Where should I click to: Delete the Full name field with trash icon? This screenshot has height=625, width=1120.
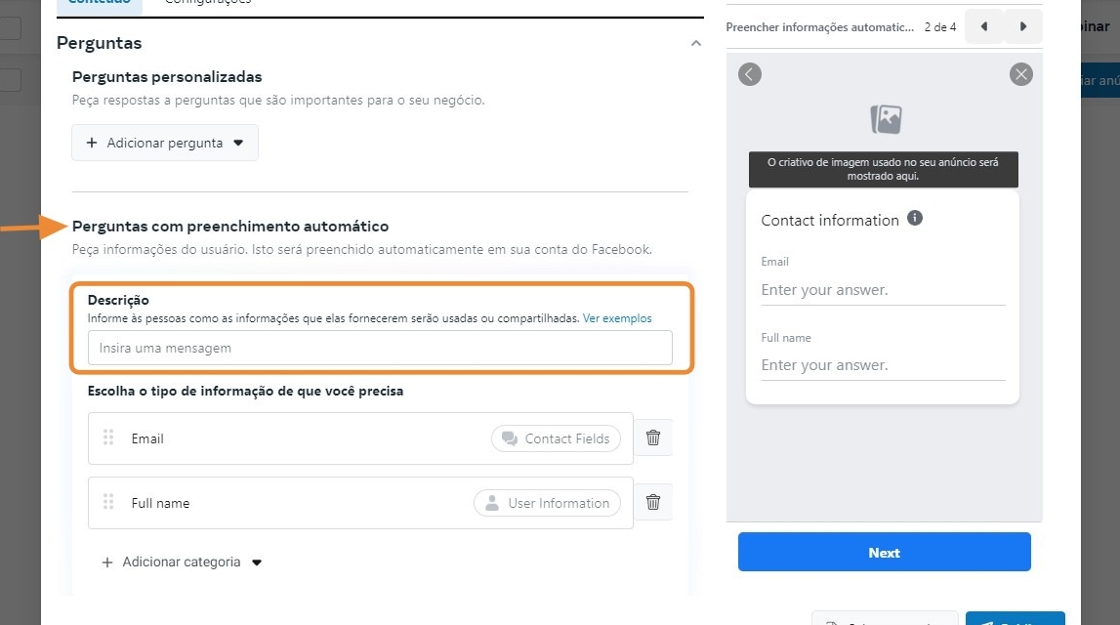pos(653,503)
